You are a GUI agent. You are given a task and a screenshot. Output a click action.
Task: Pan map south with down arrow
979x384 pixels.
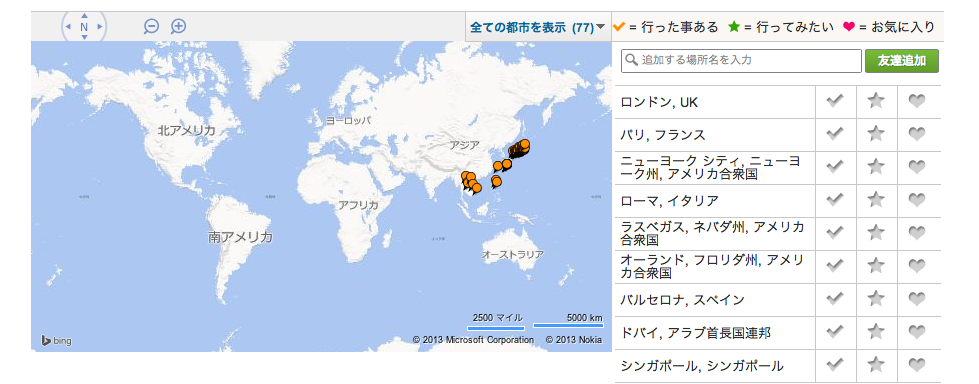tap(84, 37)
